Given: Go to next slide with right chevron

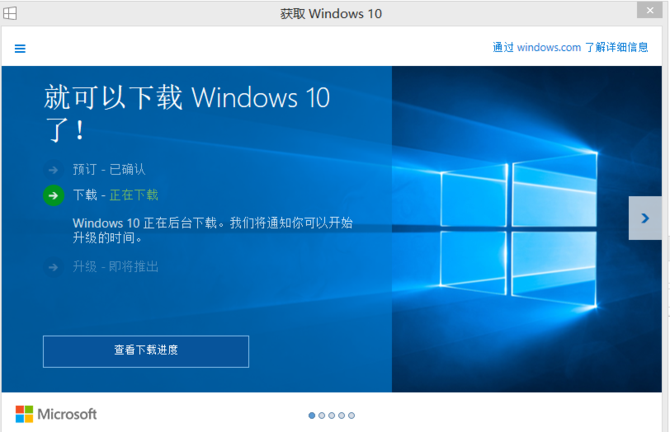Looking at the screenshot, I should point(645,218).
